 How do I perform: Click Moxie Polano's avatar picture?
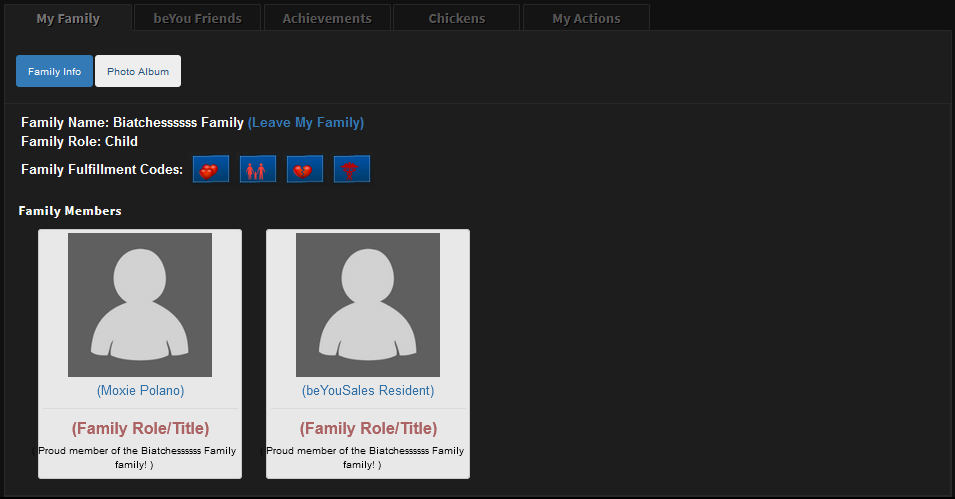tap(140, 305)
